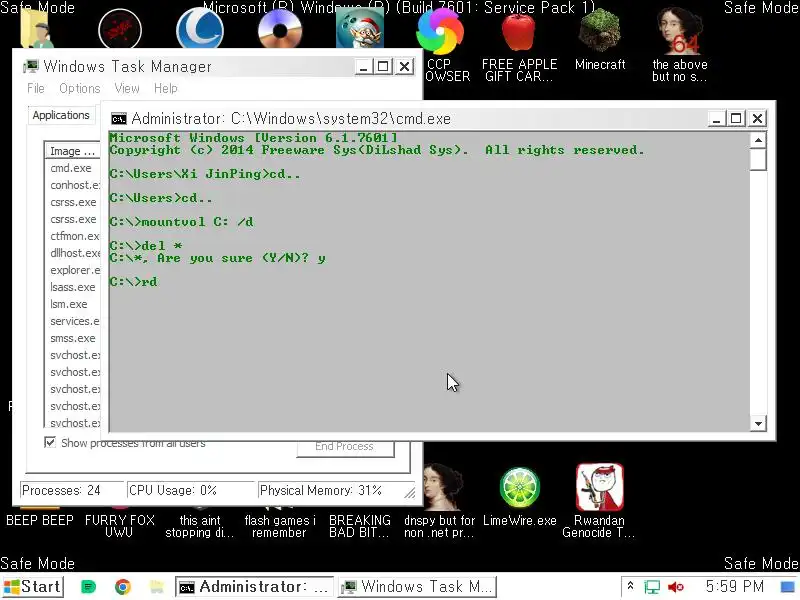
Task: Open Task Manager Options menu
Action: [80, 88]
